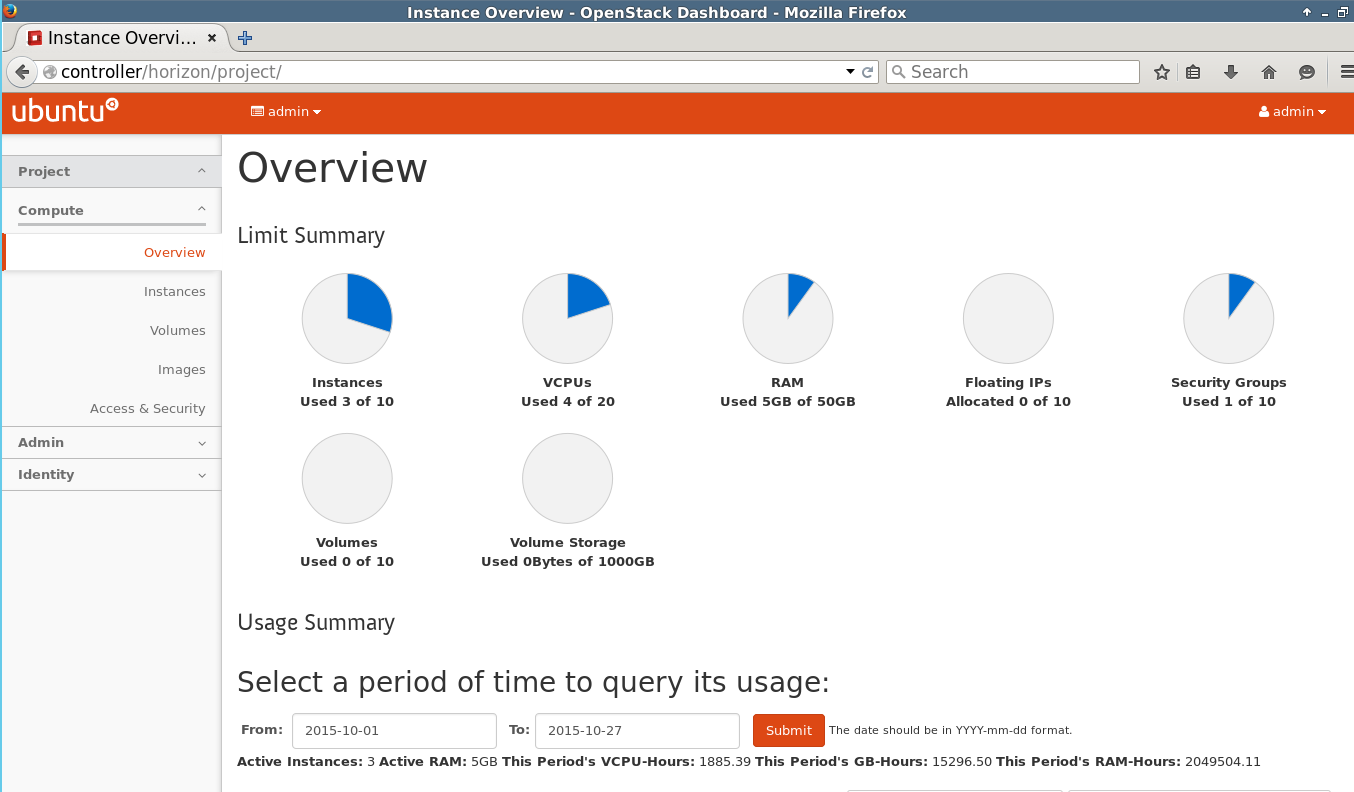Click the Firefox icon in title bar
This screenshot has height=792, width=1354.
(x=10, y=11)
